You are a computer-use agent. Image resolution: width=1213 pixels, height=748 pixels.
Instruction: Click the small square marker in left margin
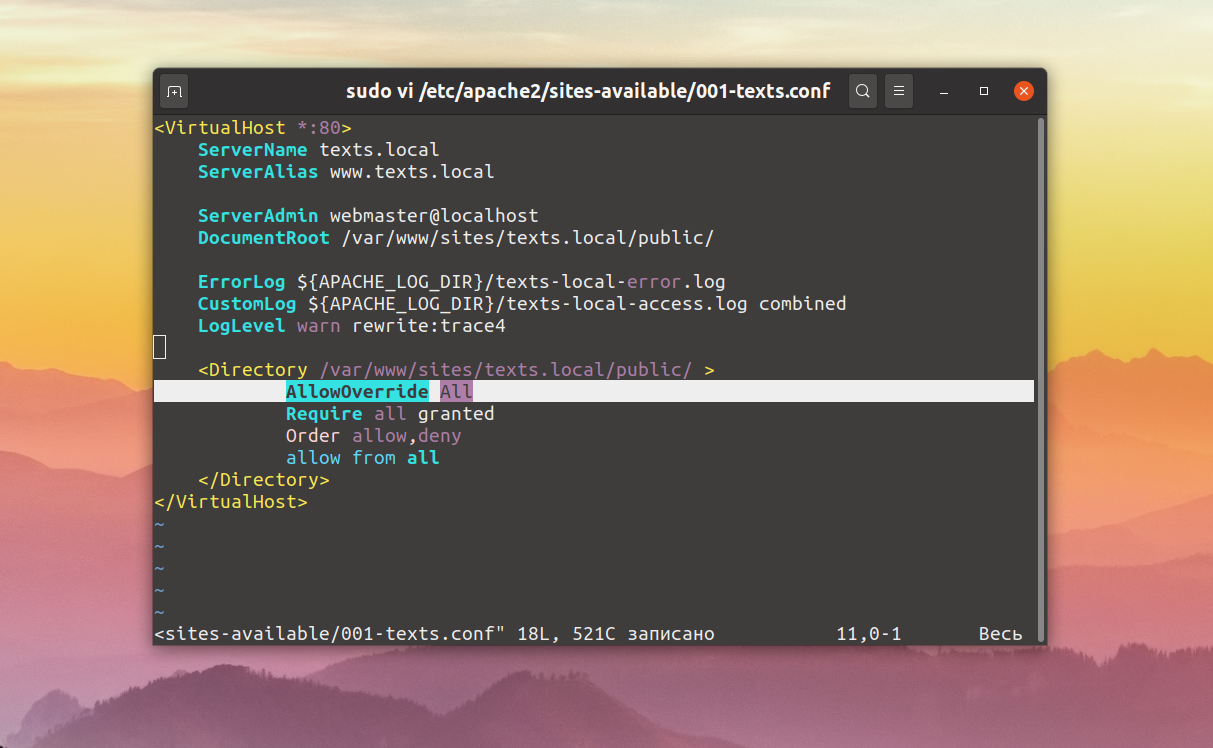159,346
